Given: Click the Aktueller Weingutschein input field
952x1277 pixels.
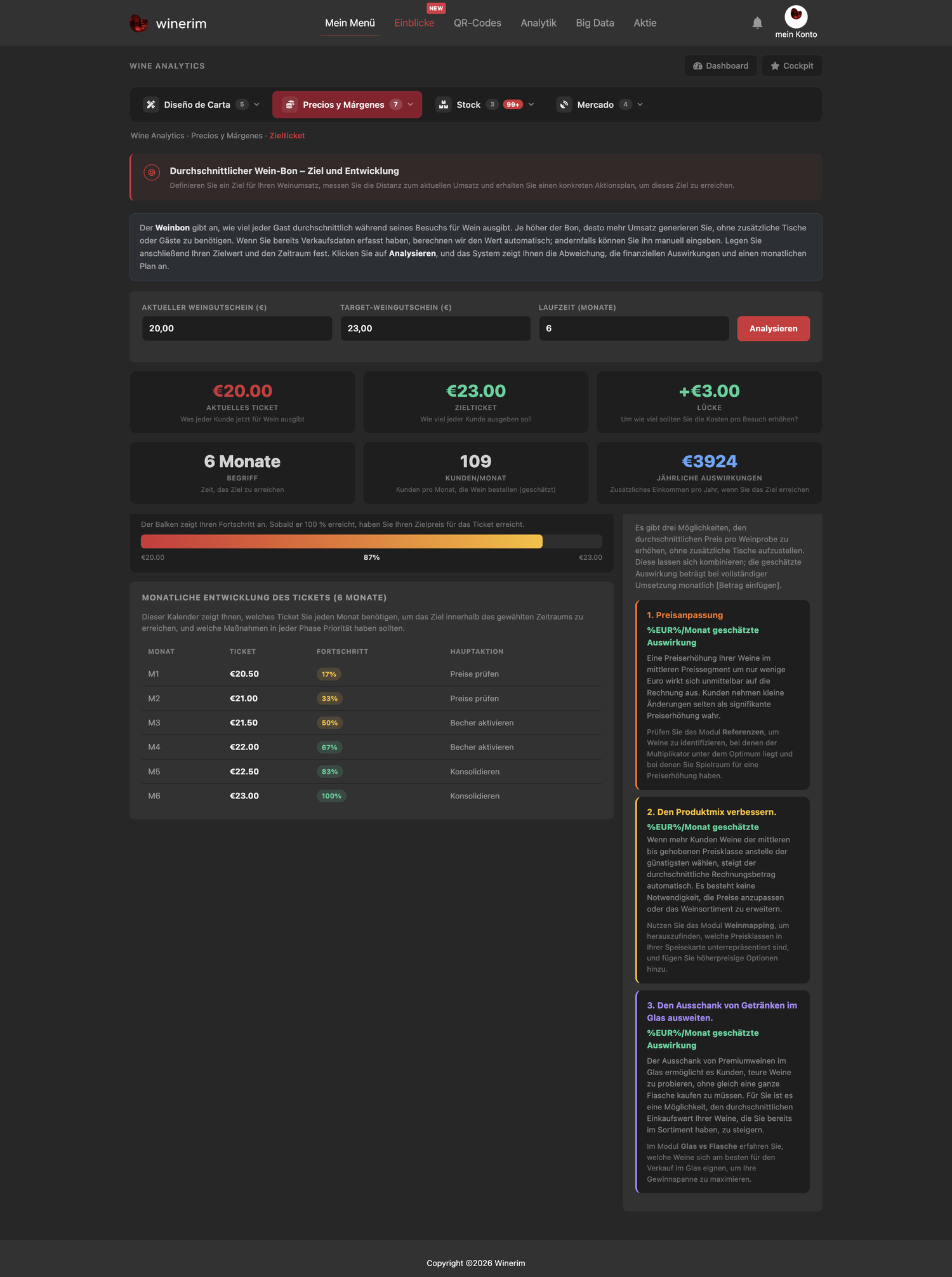Looking at the screenshot, I should coord(237,329).
